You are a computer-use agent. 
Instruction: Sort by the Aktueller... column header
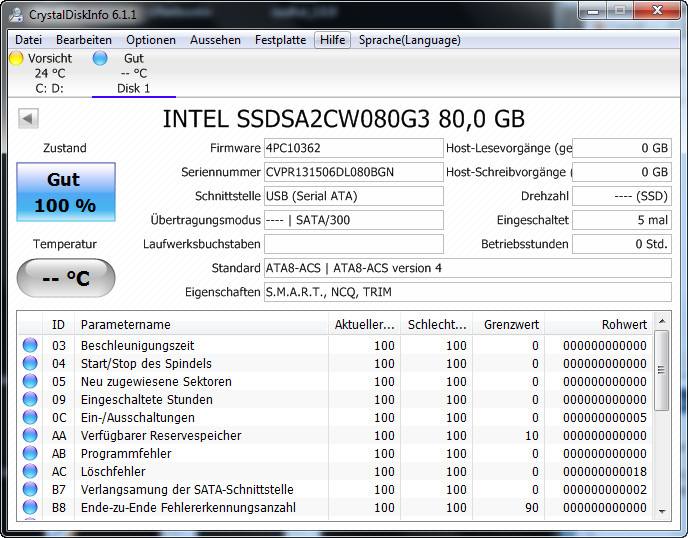(x=365, y=324)
